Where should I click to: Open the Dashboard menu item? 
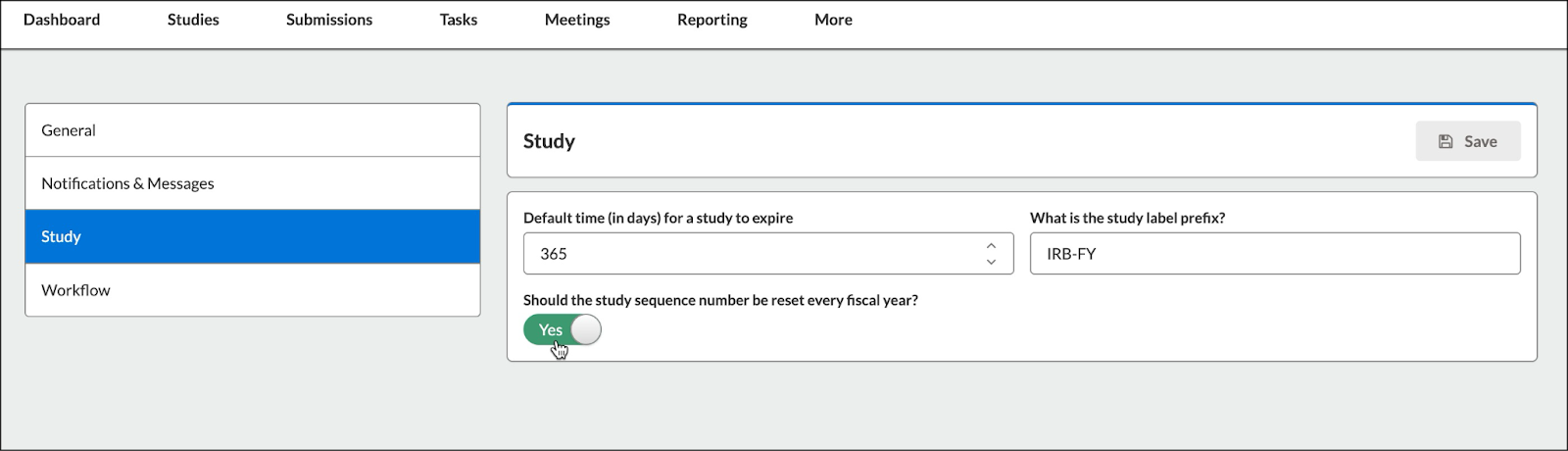click(x=62, y=20)
